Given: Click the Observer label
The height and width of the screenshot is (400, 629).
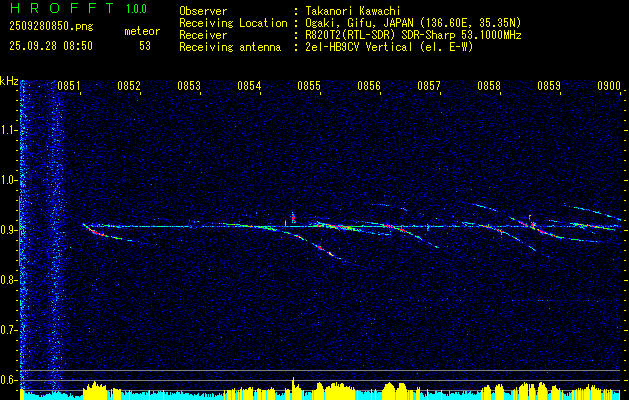Looking at the screenshot, I should [x=203, y=11].
